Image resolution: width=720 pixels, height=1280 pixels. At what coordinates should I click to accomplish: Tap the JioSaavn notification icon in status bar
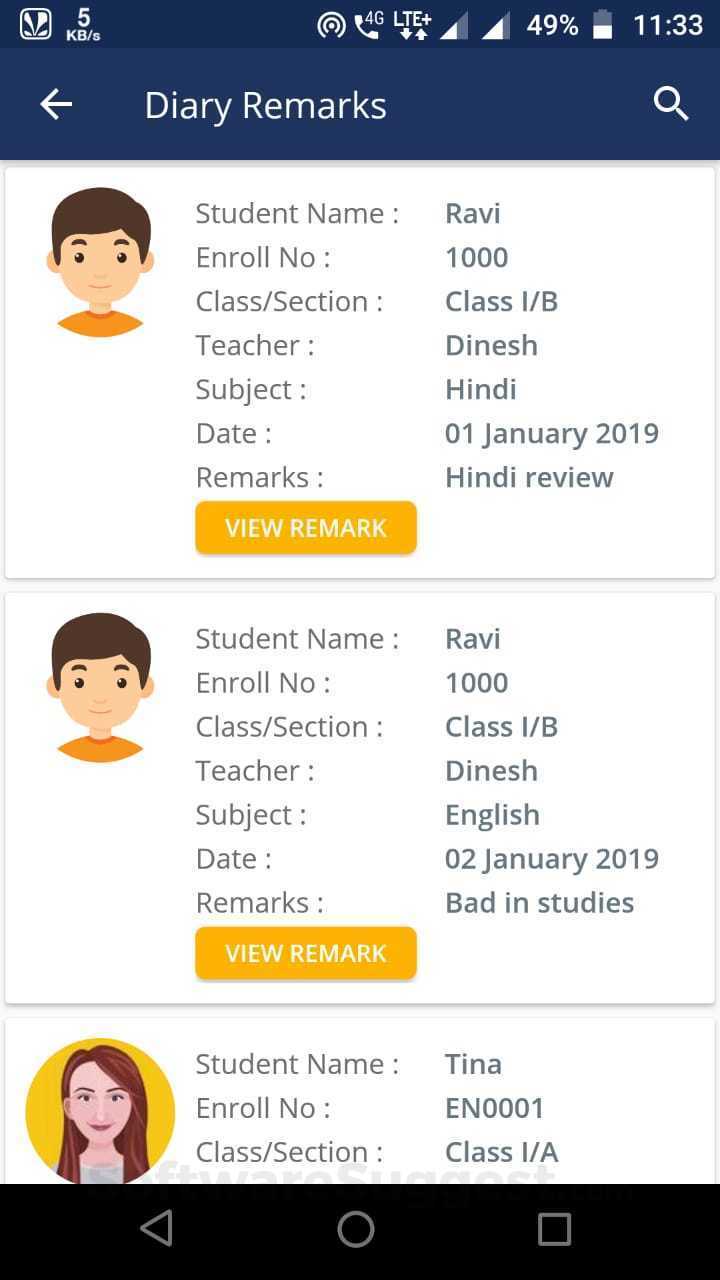tap(35, 24)
